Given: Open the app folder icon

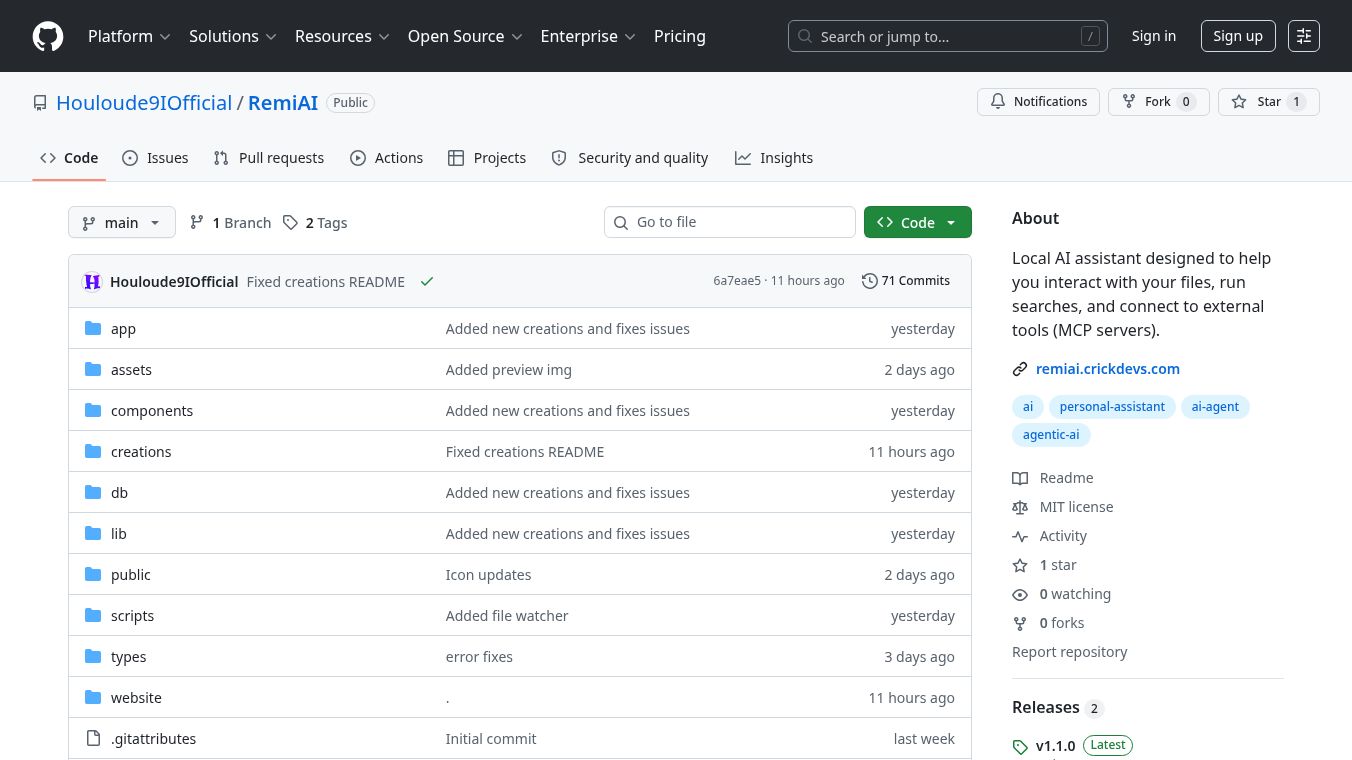Looking at the screenshot, I should coord(93,328).
